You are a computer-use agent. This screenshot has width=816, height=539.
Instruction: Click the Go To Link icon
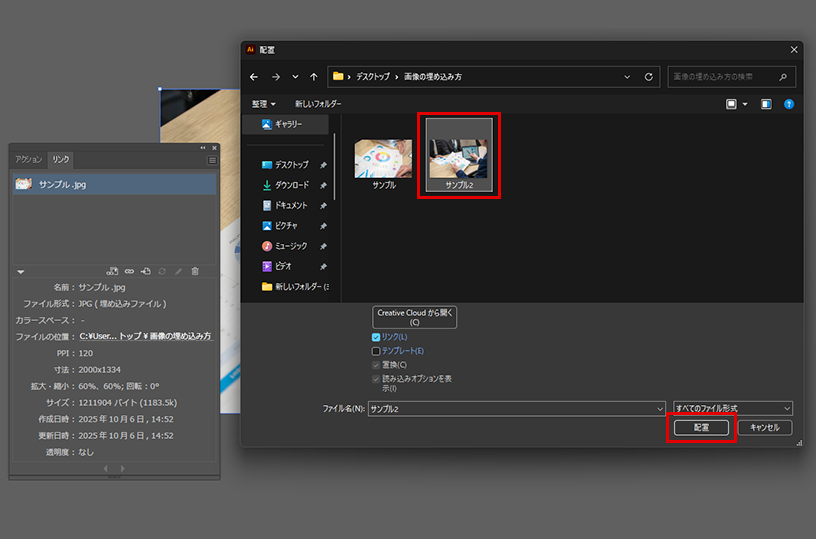pos(146,271)
